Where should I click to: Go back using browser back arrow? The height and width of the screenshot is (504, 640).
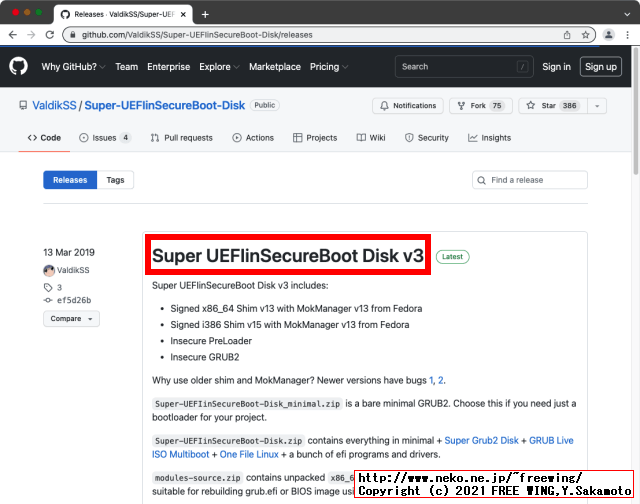click(x=11, y=34)
